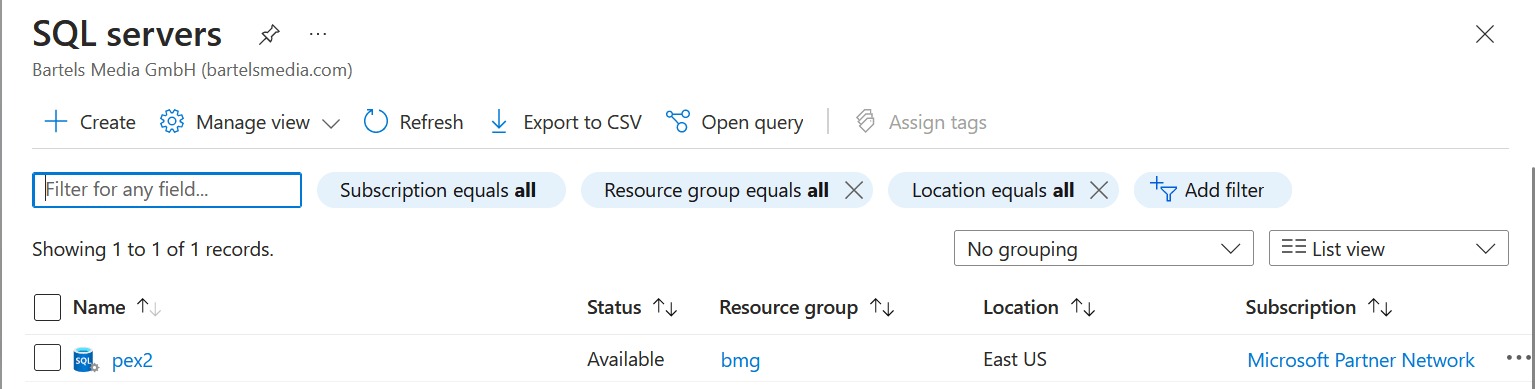The image size is (1535, 389).
Task: Sort by Subscription column
Action: [1318, 307]
